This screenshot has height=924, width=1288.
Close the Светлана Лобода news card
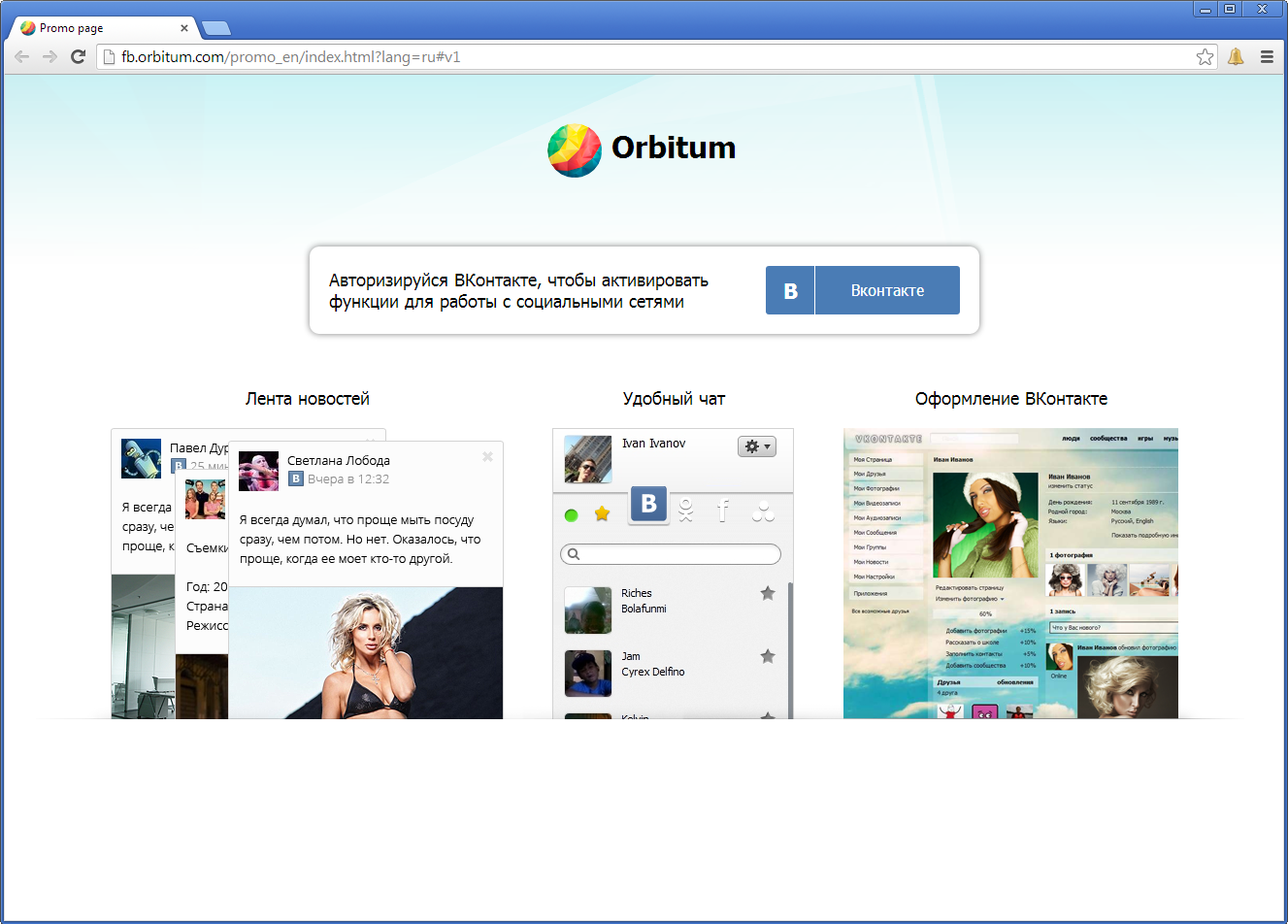487,456
